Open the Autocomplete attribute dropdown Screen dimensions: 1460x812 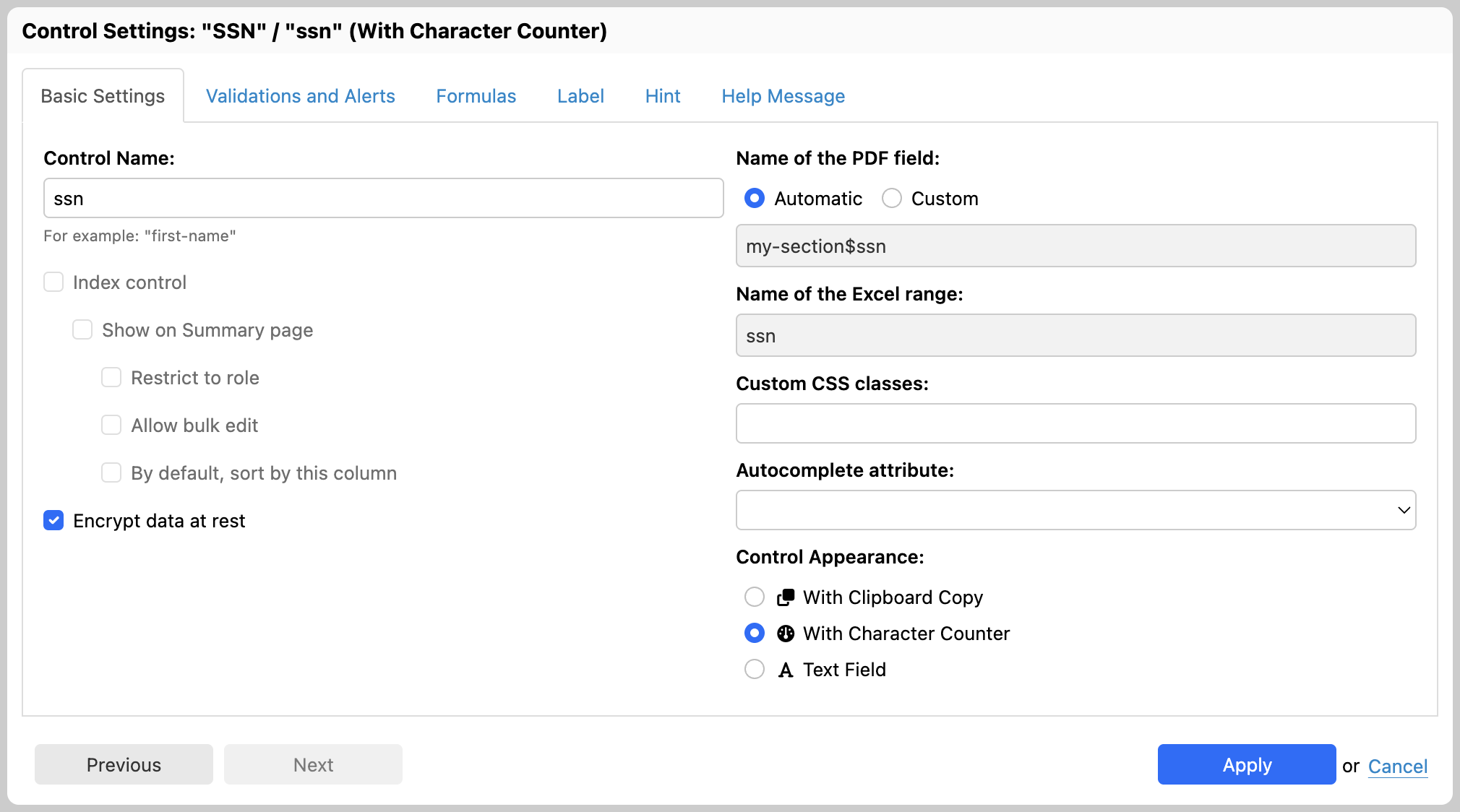pyautogui.click(x=1075, y=510)
